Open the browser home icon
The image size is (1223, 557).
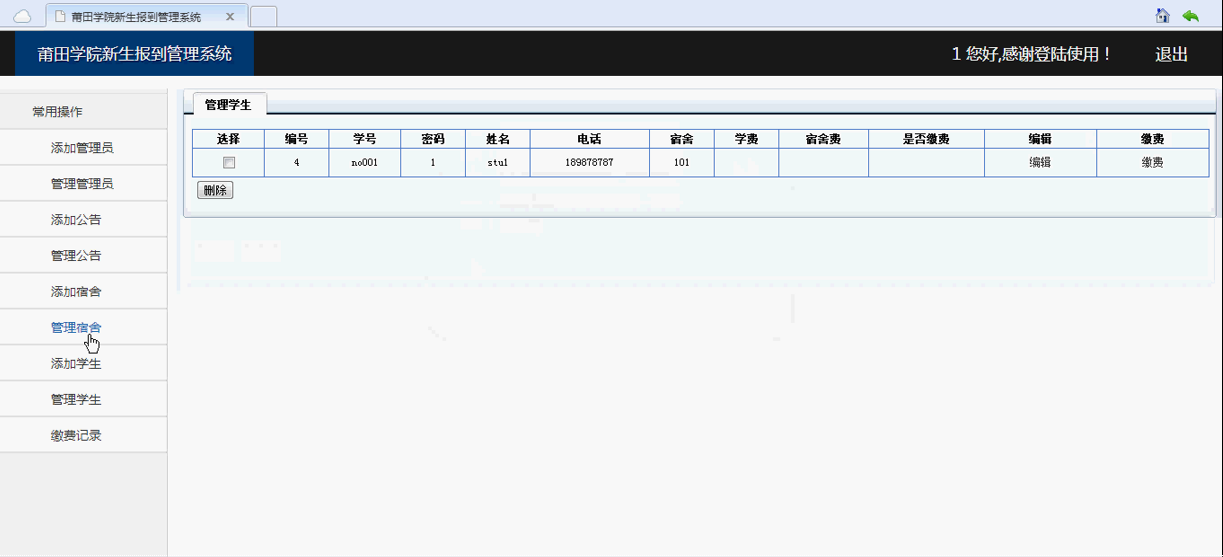(x=1162, y=16)
